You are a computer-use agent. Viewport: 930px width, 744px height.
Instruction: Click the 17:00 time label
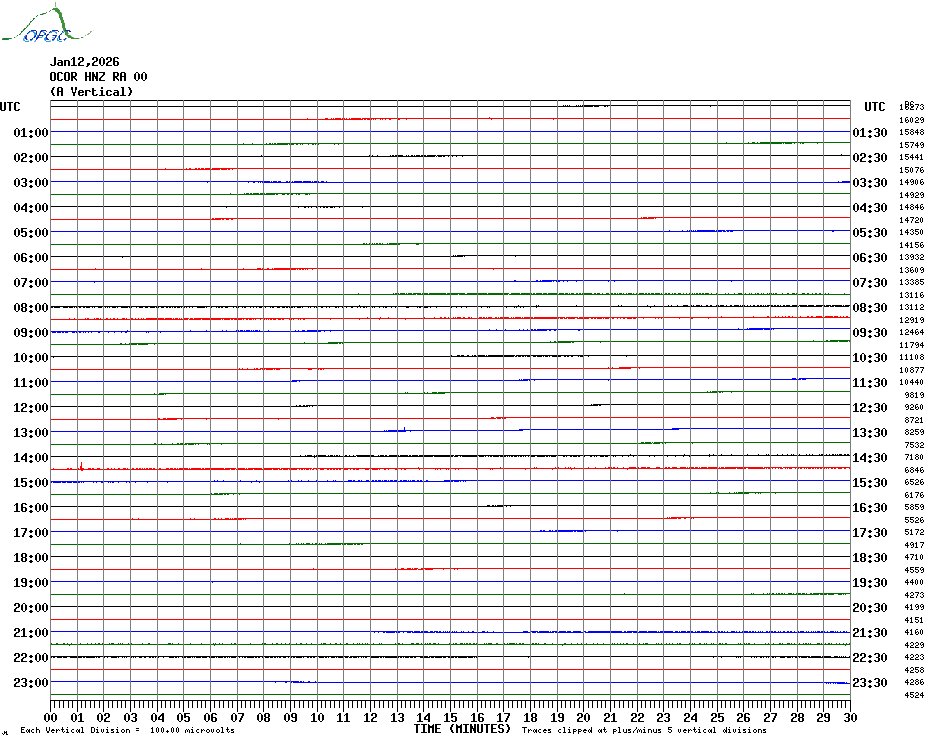pyautogui.click(x=31, y=532)
